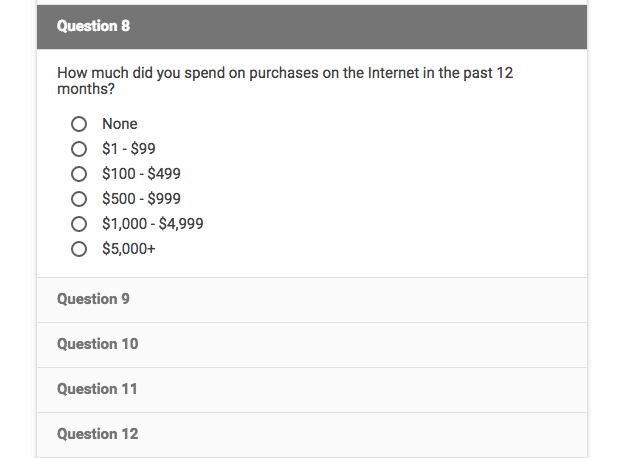Click the '$5,000+' label text

[x=129, y=249]
